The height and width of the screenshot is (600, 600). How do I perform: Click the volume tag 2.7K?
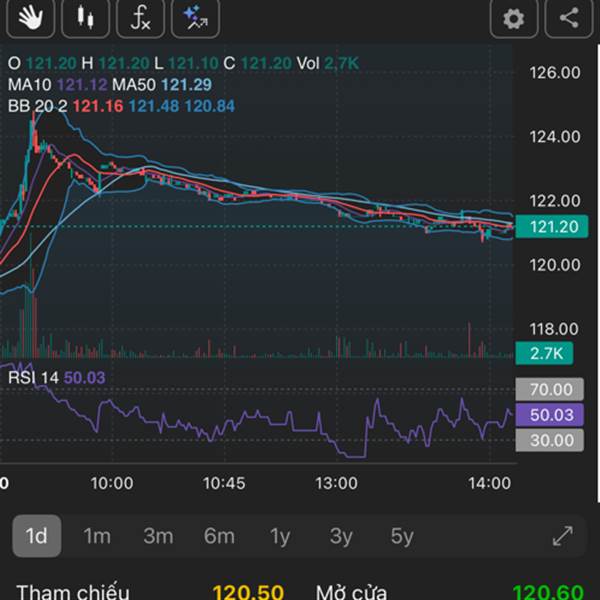(x=544, y=353)
